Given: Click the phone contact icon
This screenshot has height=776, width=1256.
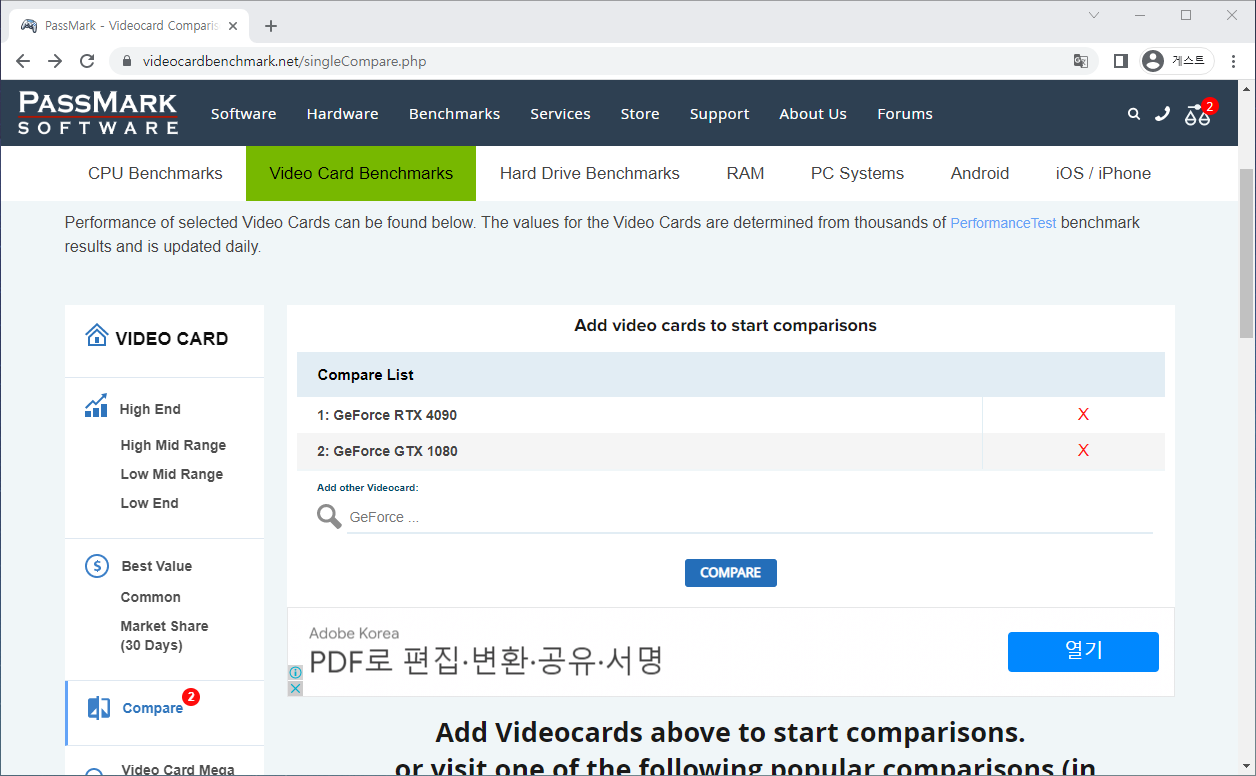Looking at the screenshot, I should tap(1162, 113).
